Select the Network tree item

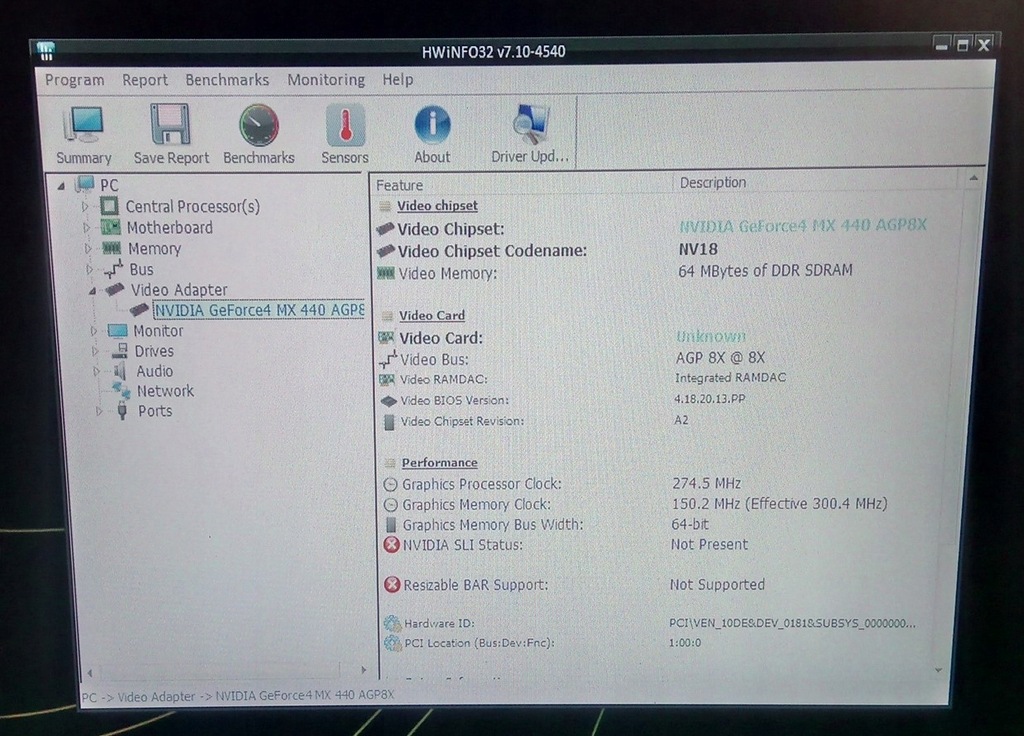(x=165, y=391)
